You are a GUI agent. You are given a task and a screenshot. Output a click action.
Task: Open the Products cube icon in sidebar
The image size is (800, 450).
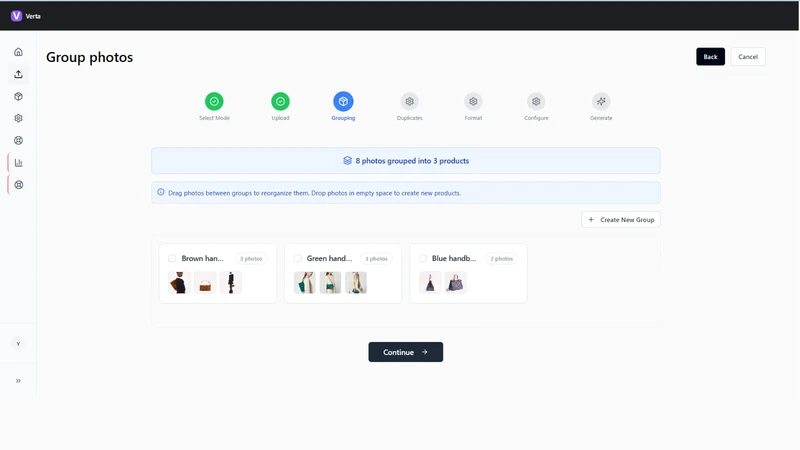pyautogui.click(x=18, y=96)
